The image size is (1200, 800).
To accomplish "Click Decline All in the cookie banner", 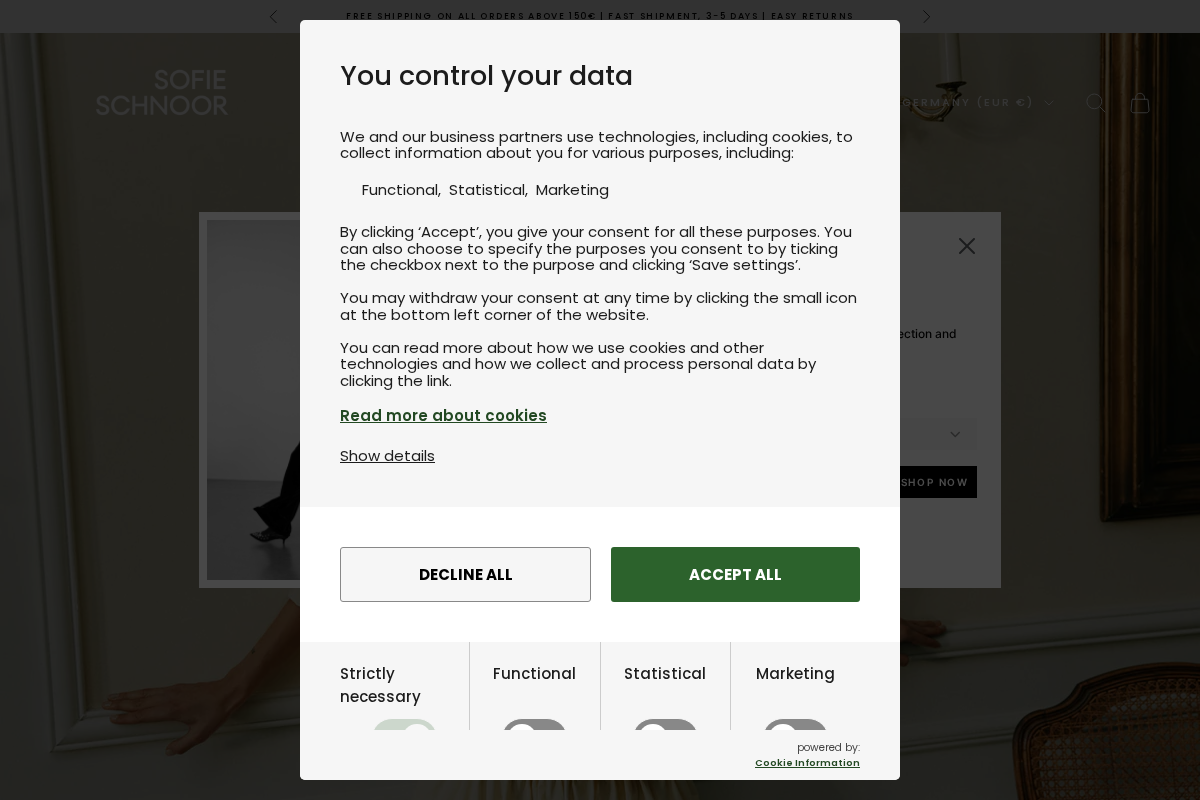I will pyautogui.click(x=465, y=575).
